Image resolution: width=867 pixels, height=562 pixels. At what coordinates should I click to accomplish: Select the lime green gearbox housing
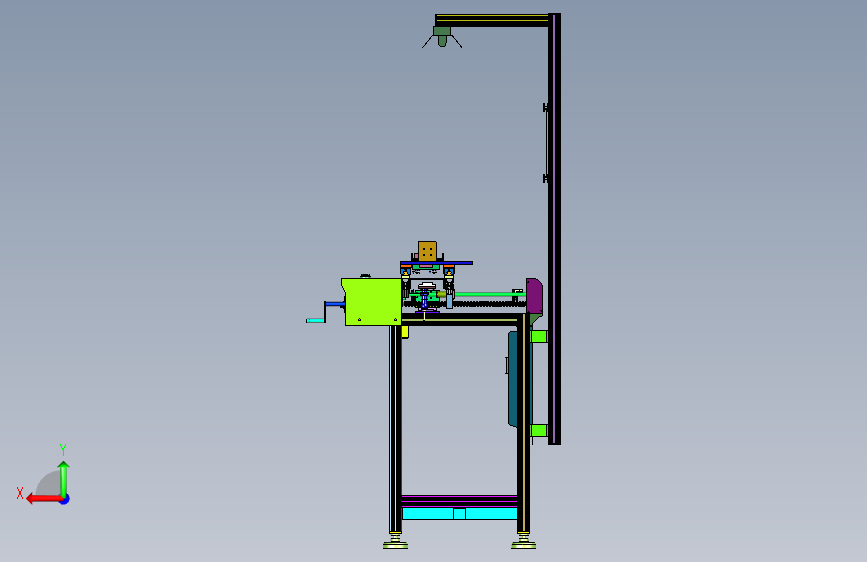[372, 301]
